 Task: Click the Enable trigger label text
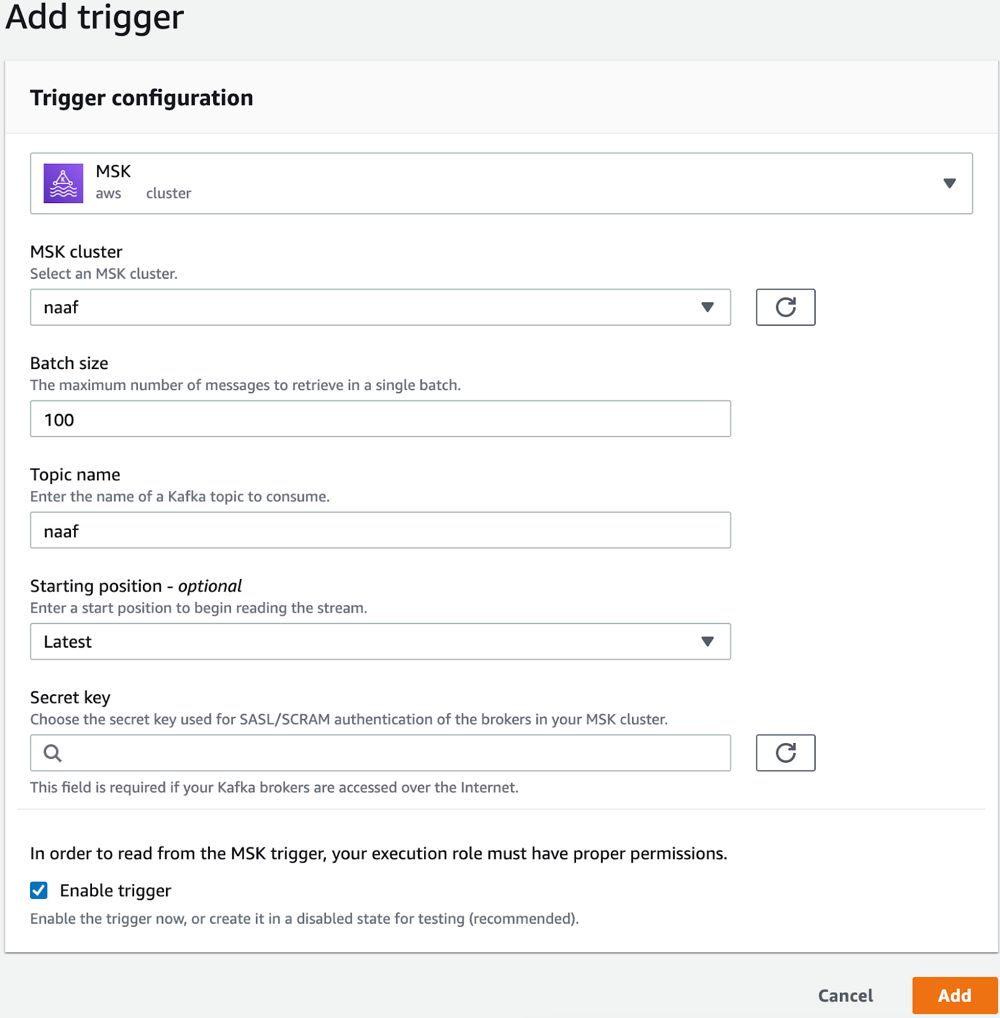point(115,890)
